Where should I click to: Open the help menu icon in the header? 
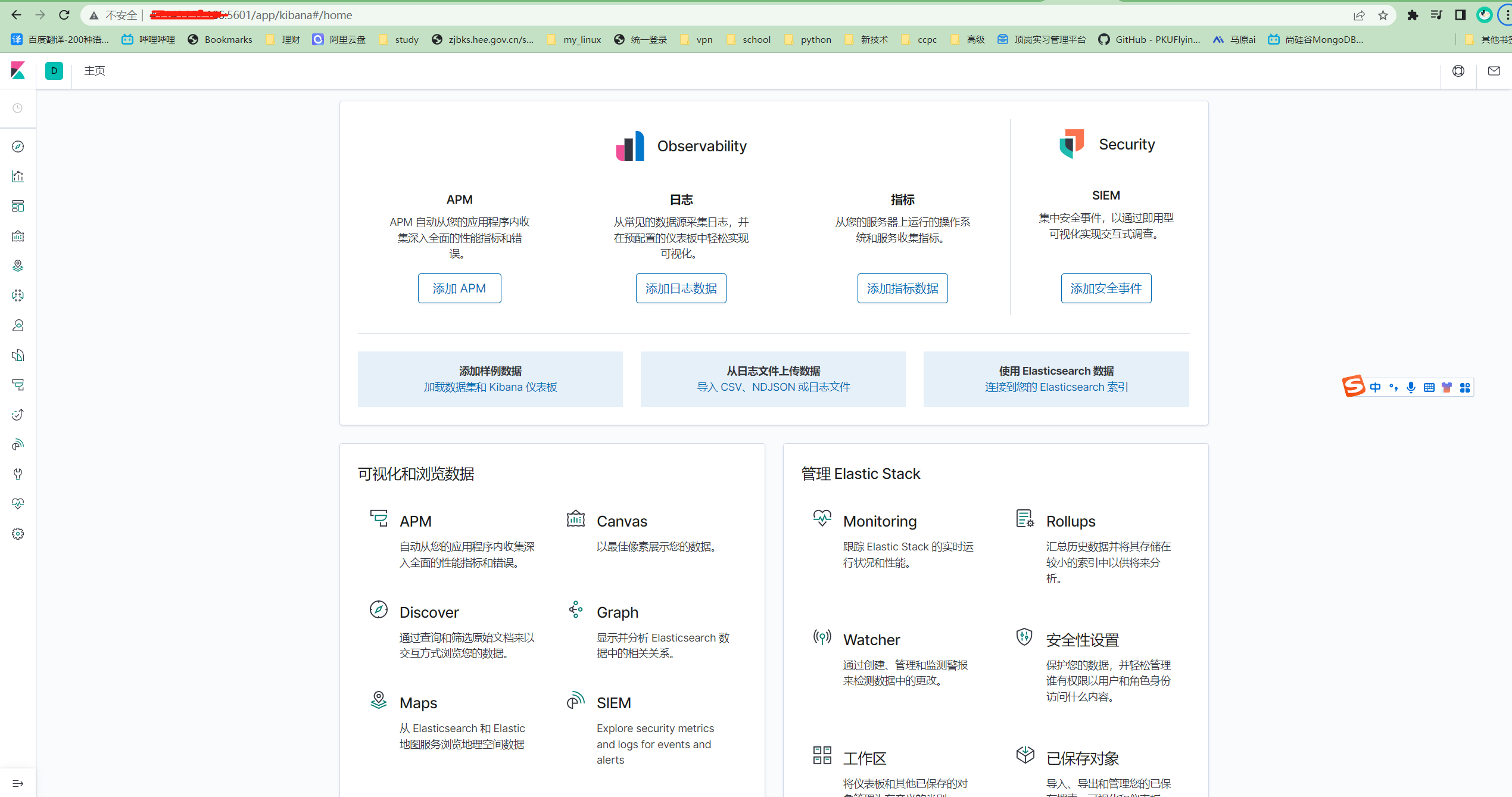(x=1458, y=71)
